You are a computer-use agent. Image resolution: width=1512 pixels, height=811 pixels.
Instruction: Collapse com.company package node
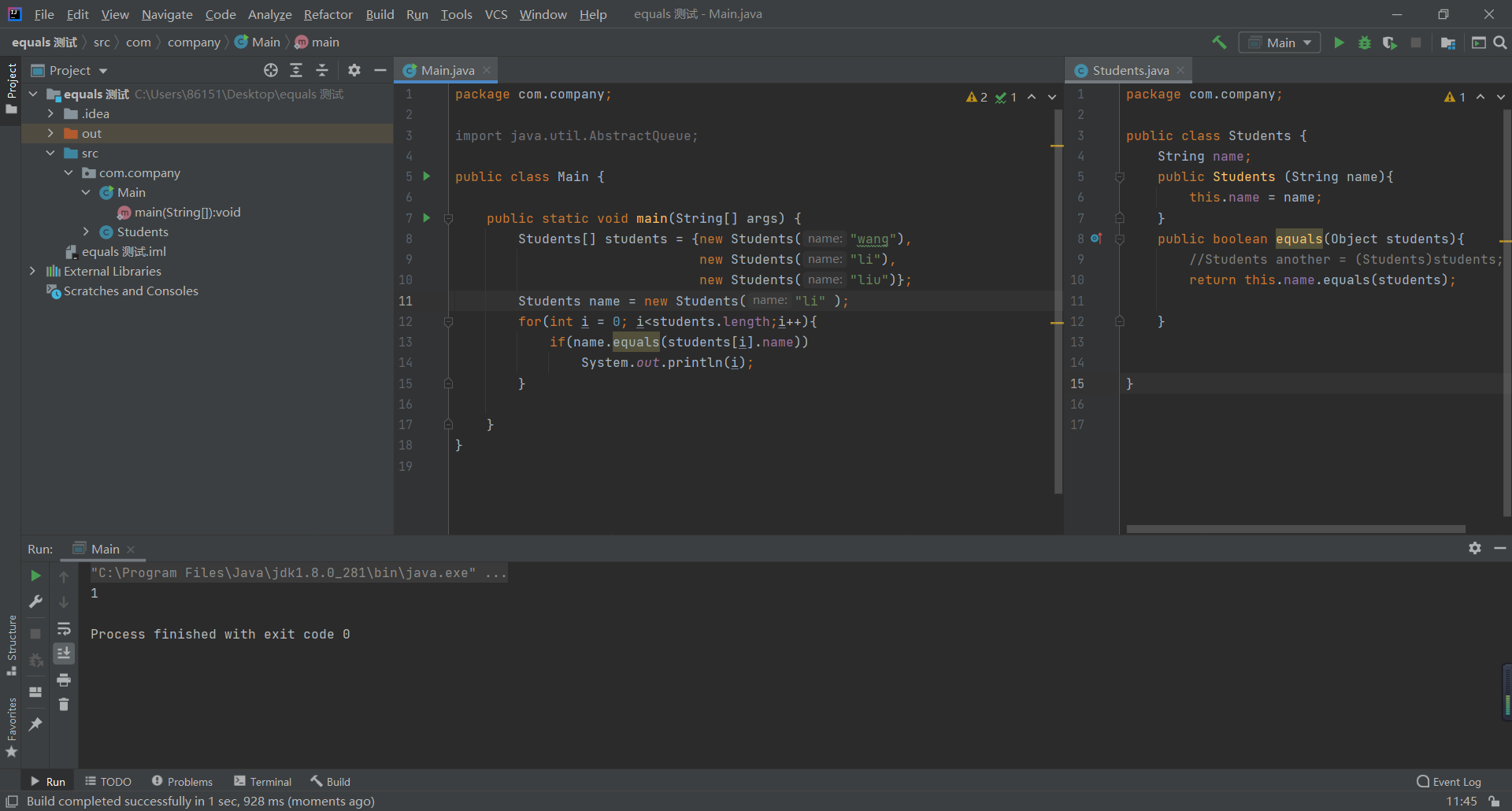(x=69, y=172)
